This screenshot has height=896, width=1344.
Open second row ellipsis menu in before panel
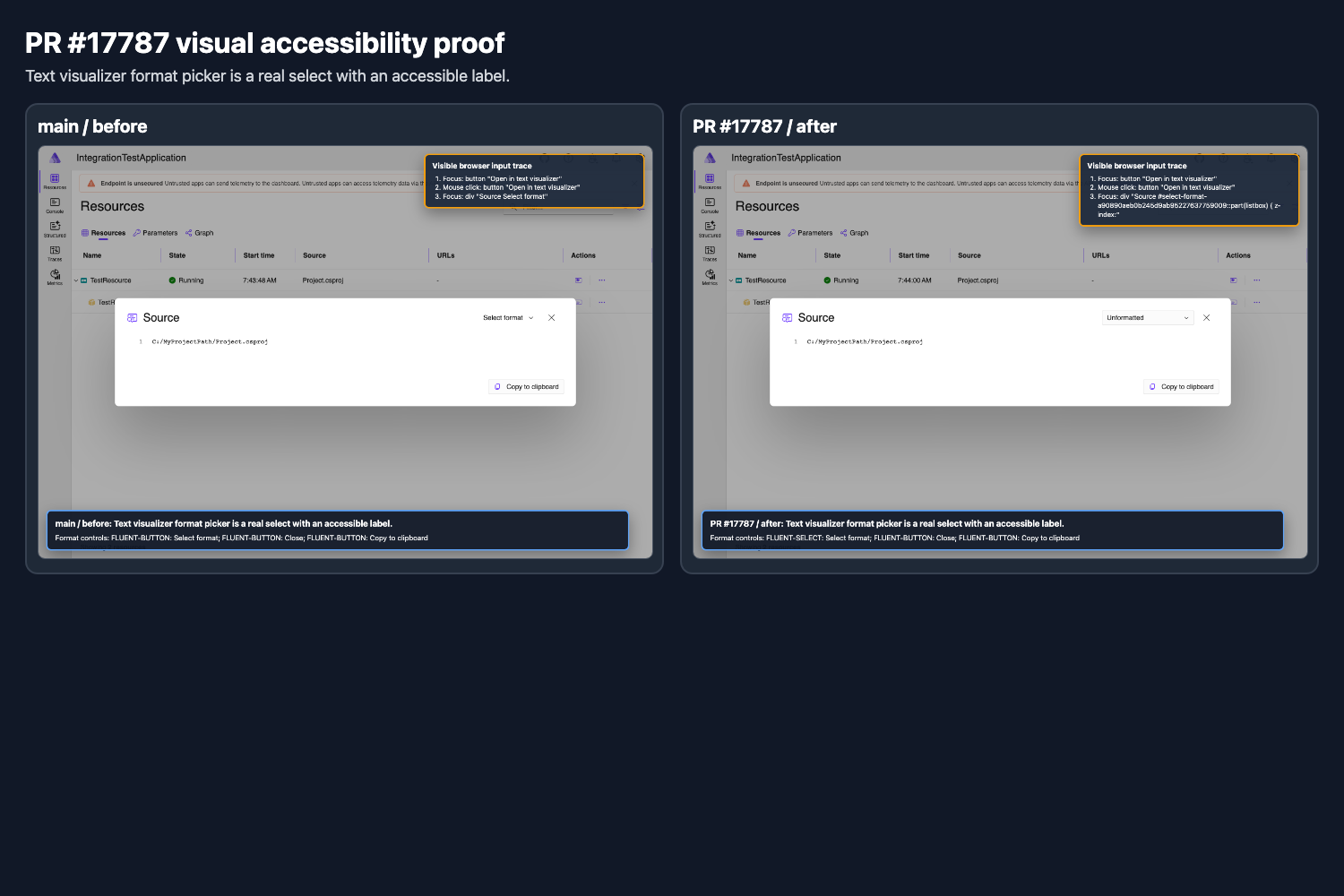(602, 302)
